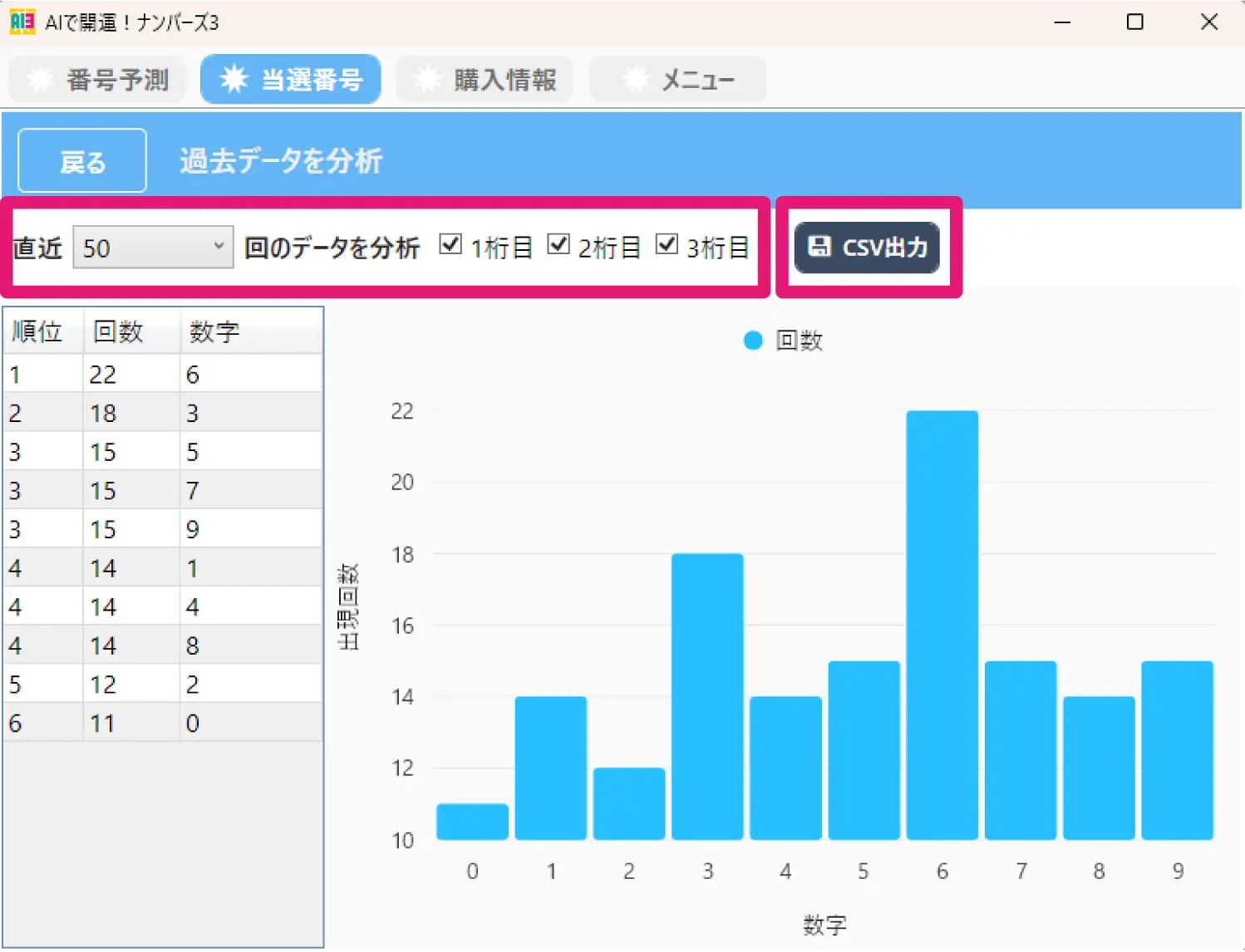
Task: Minimize the application window
Action: (x=1062, y=22)
